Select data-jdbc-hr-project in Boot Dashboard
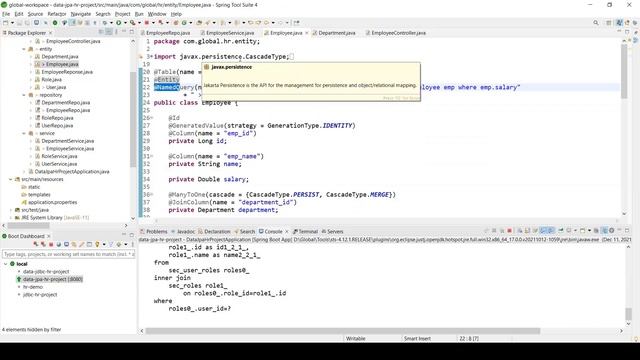 pyautogui.click(x=46, y=272)
